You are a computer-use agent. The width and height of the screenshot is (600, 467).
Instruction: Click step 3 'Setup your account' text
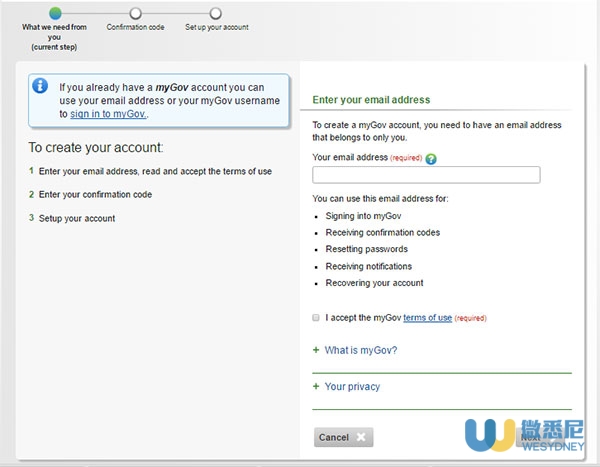point(77,218)
